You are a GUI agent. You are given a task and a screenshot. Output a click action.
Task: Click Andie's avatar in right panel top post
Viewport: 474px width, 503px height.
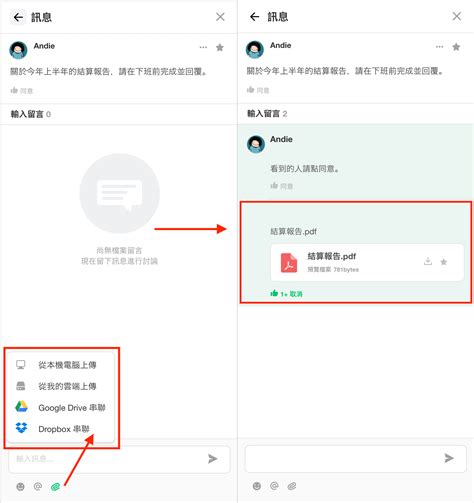coord(255,49)
